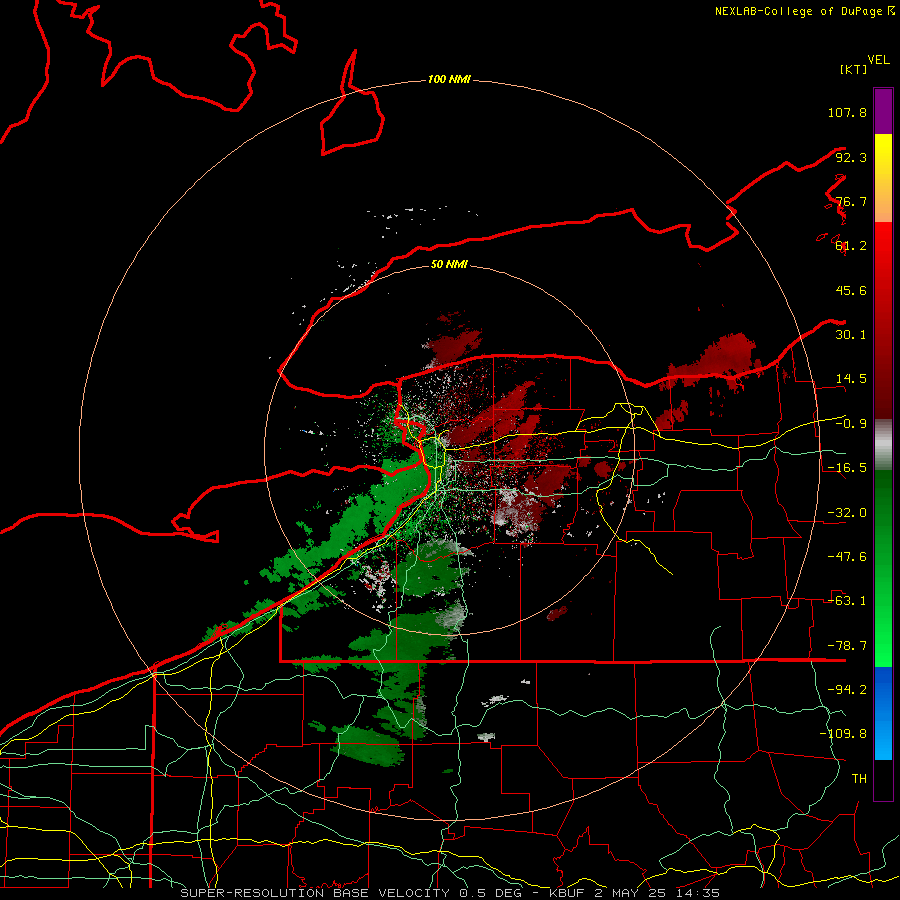
Task: Click the -78.7 legend value
Action: (x=847, y=646)
